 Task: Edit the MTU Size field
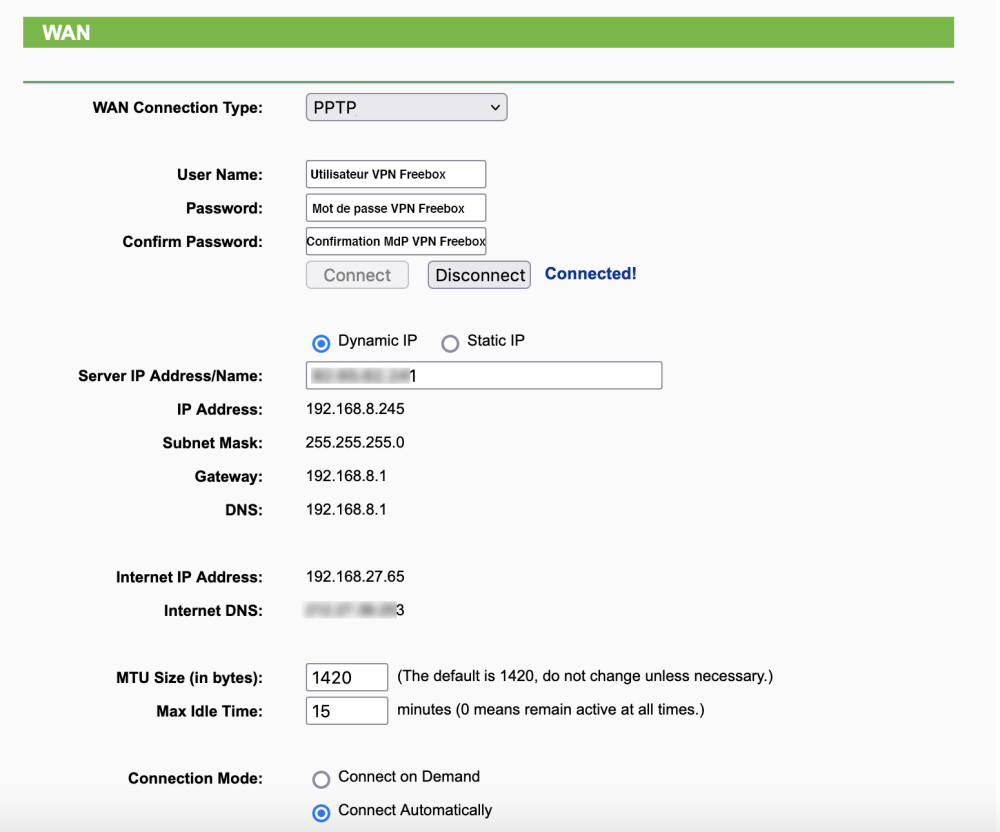(346, 677)
